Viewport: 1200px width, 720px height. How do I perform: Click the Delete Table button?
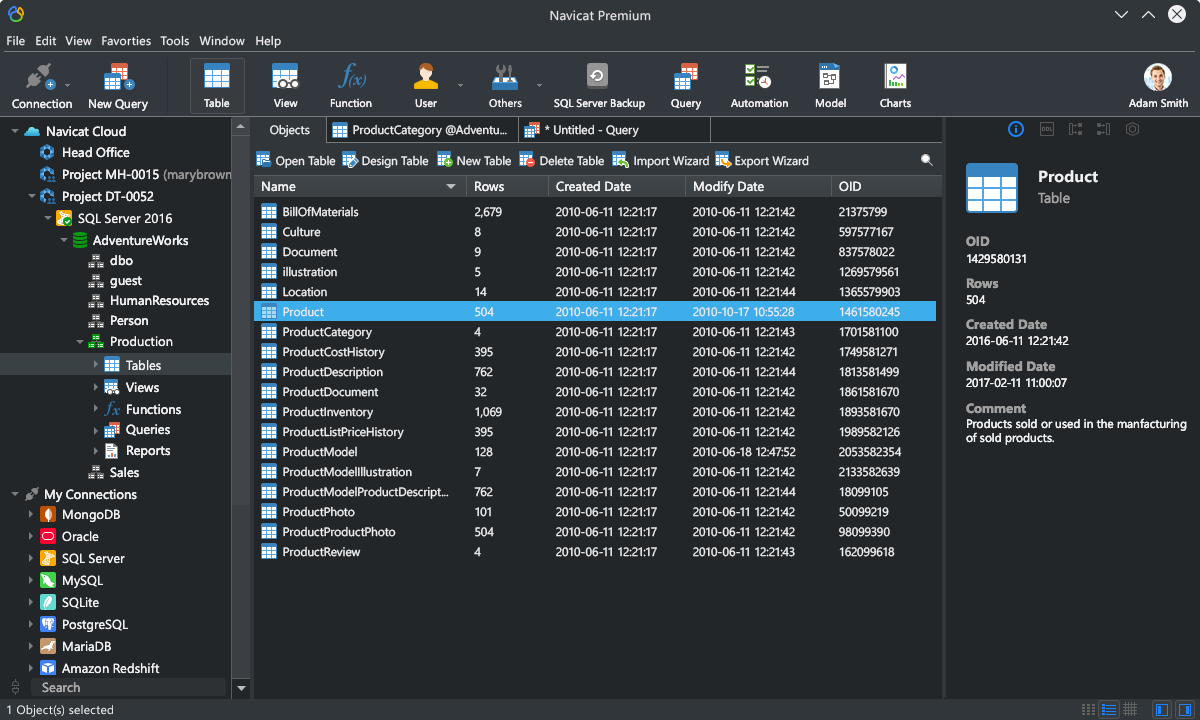click(562, 160)
